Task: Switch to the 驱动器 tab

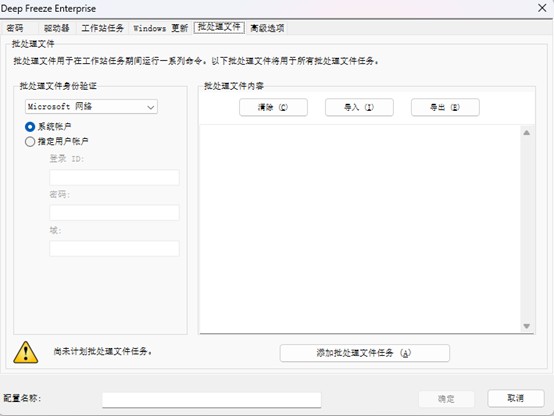Action: [57, 28]
